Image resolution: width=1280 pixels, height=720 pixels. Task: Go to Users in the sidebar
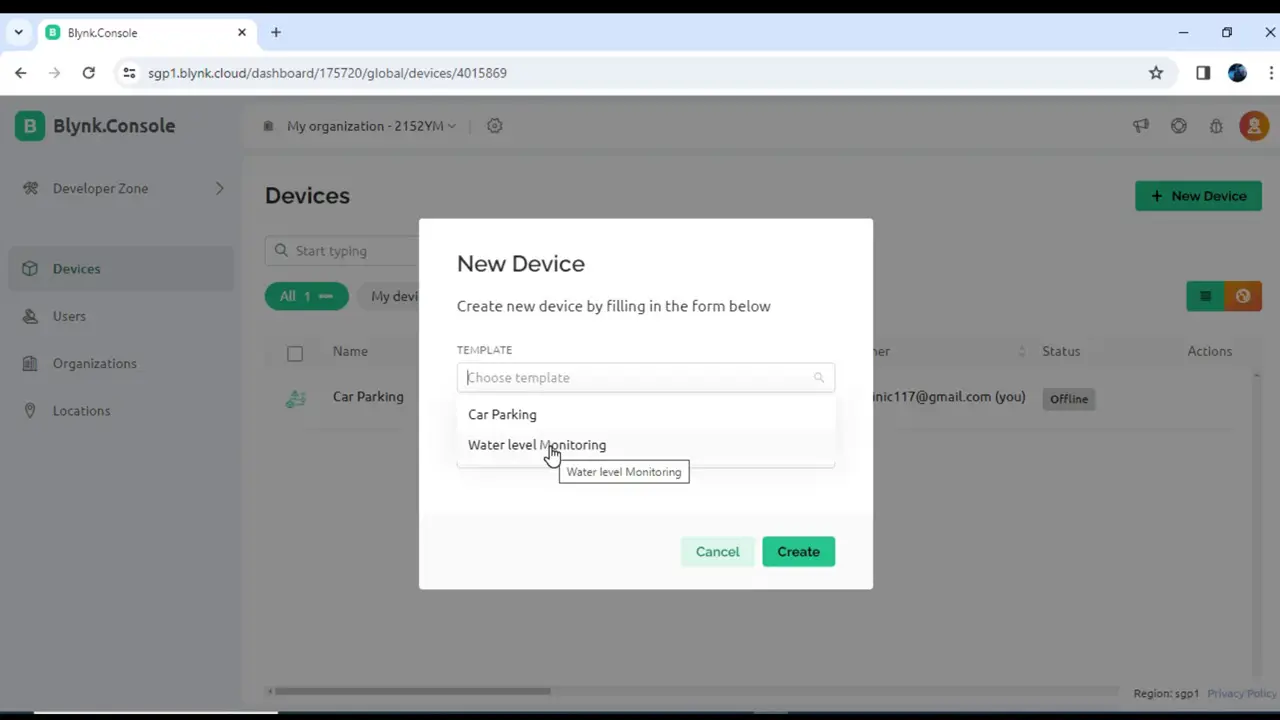tap(121, 316)
